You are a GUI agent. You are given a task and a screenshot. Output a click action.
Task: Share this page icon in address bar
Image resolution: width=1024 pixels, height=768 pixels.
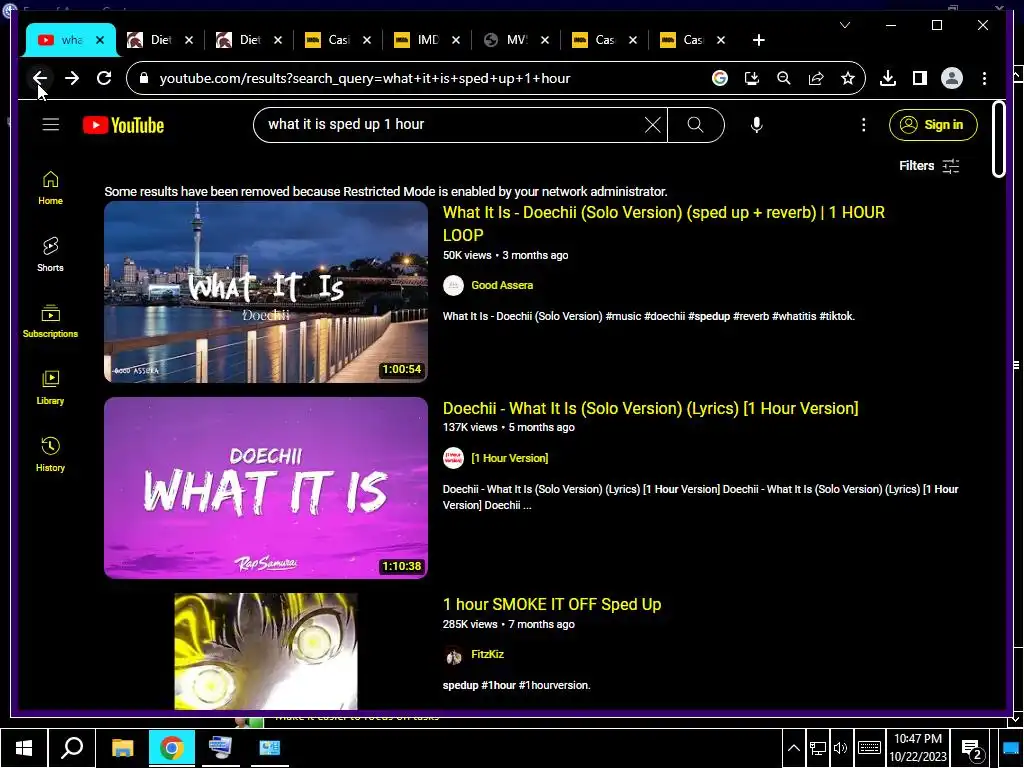coord(816,78)
